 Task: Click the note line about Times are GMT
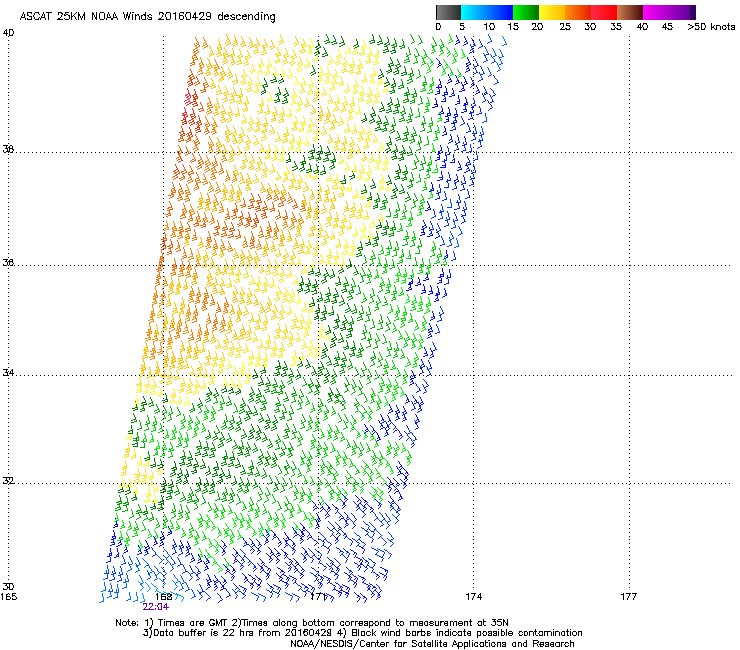[x=312, y=623]
